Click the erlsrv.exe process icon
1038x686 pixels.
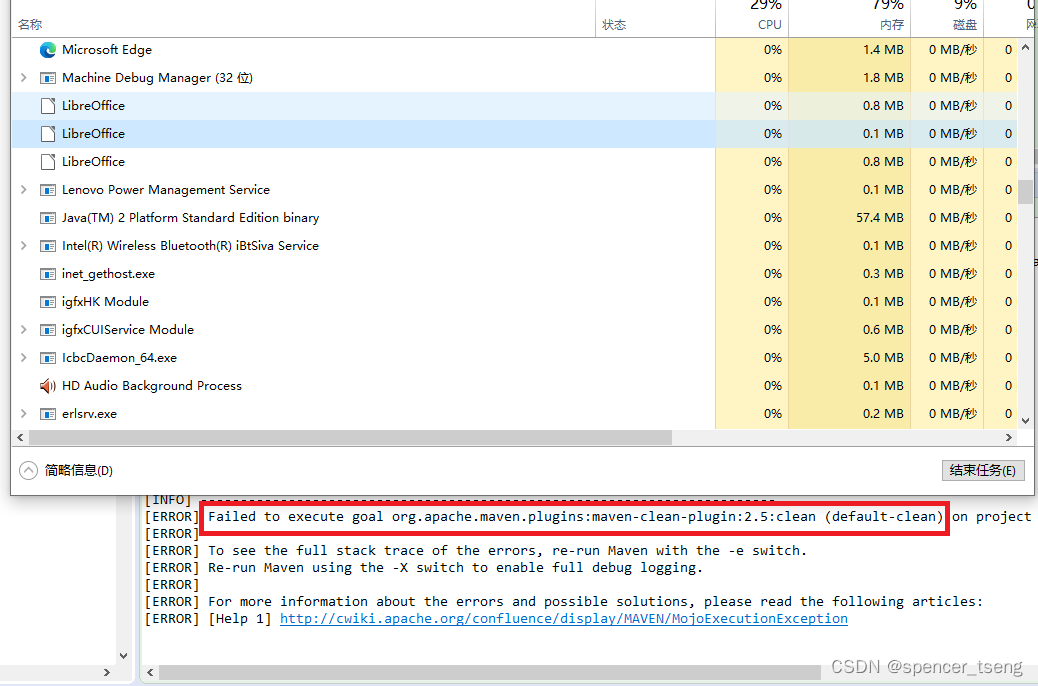46,413
